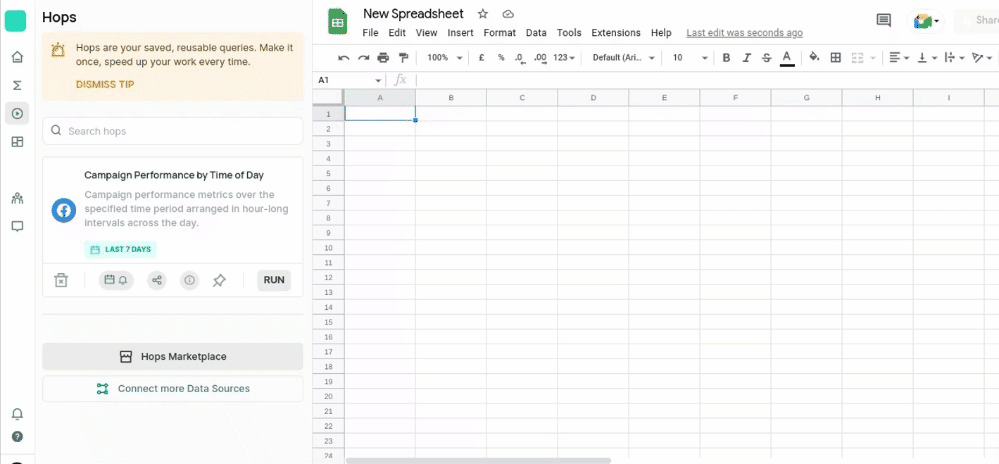999x464 pixels.
Task: Open the notifications bell in the sidebar
Action: point(17,414)
